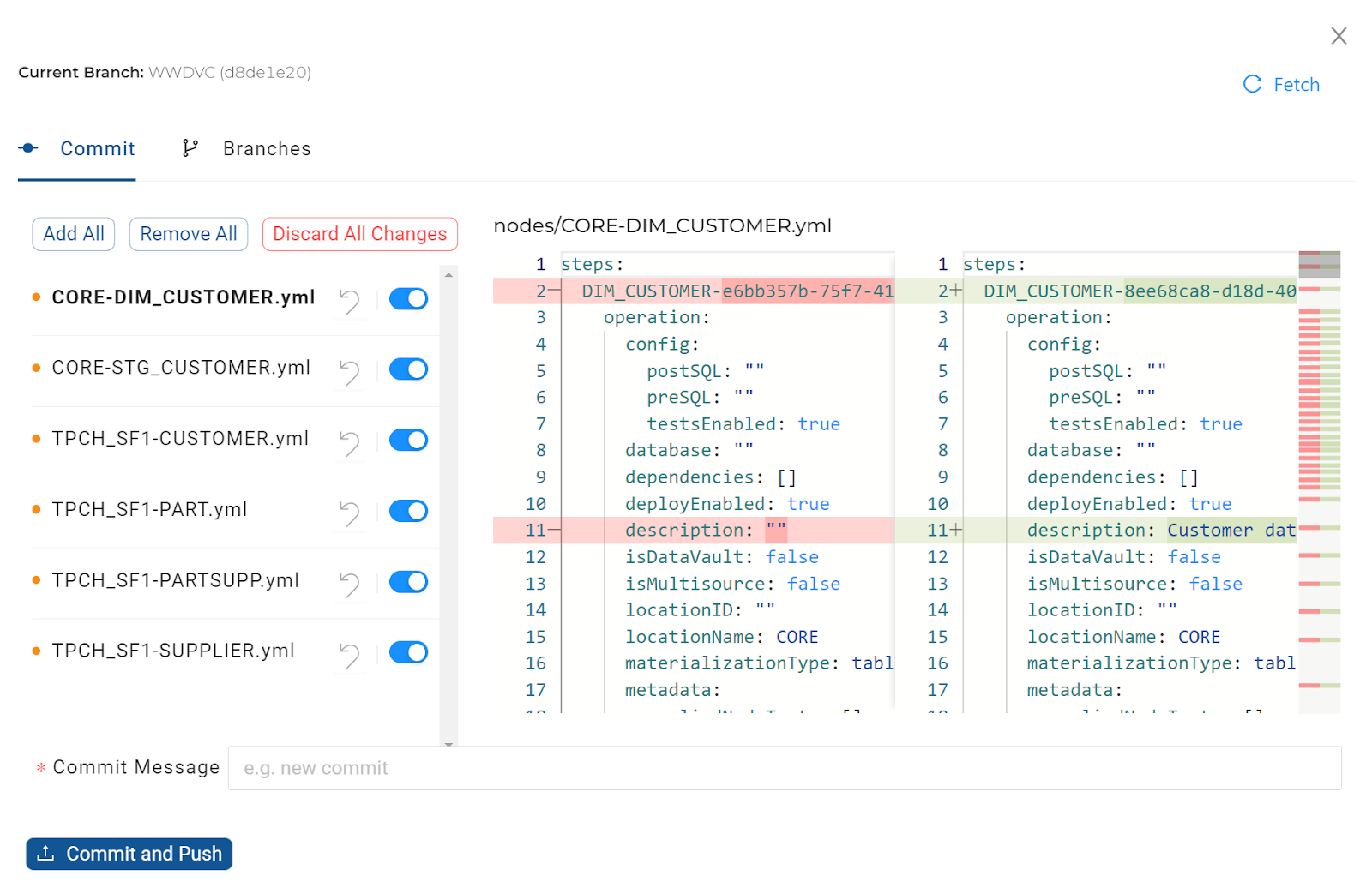
Task: Click the orange modified dot beside TPCH_SF1-CUSTOMER.yml
Action: 36,439
